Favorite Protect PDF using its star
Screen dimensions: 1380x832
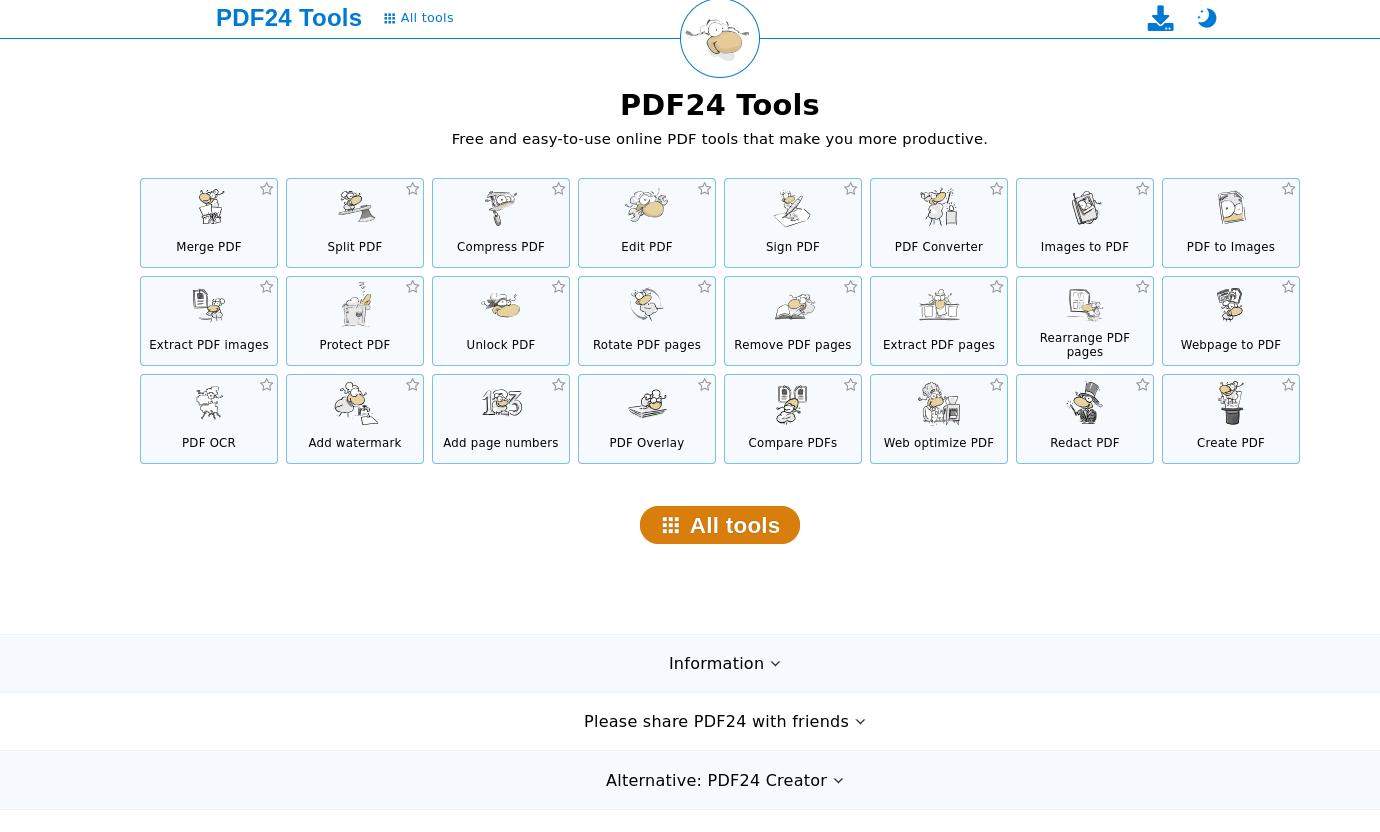[x=412, y=287]
